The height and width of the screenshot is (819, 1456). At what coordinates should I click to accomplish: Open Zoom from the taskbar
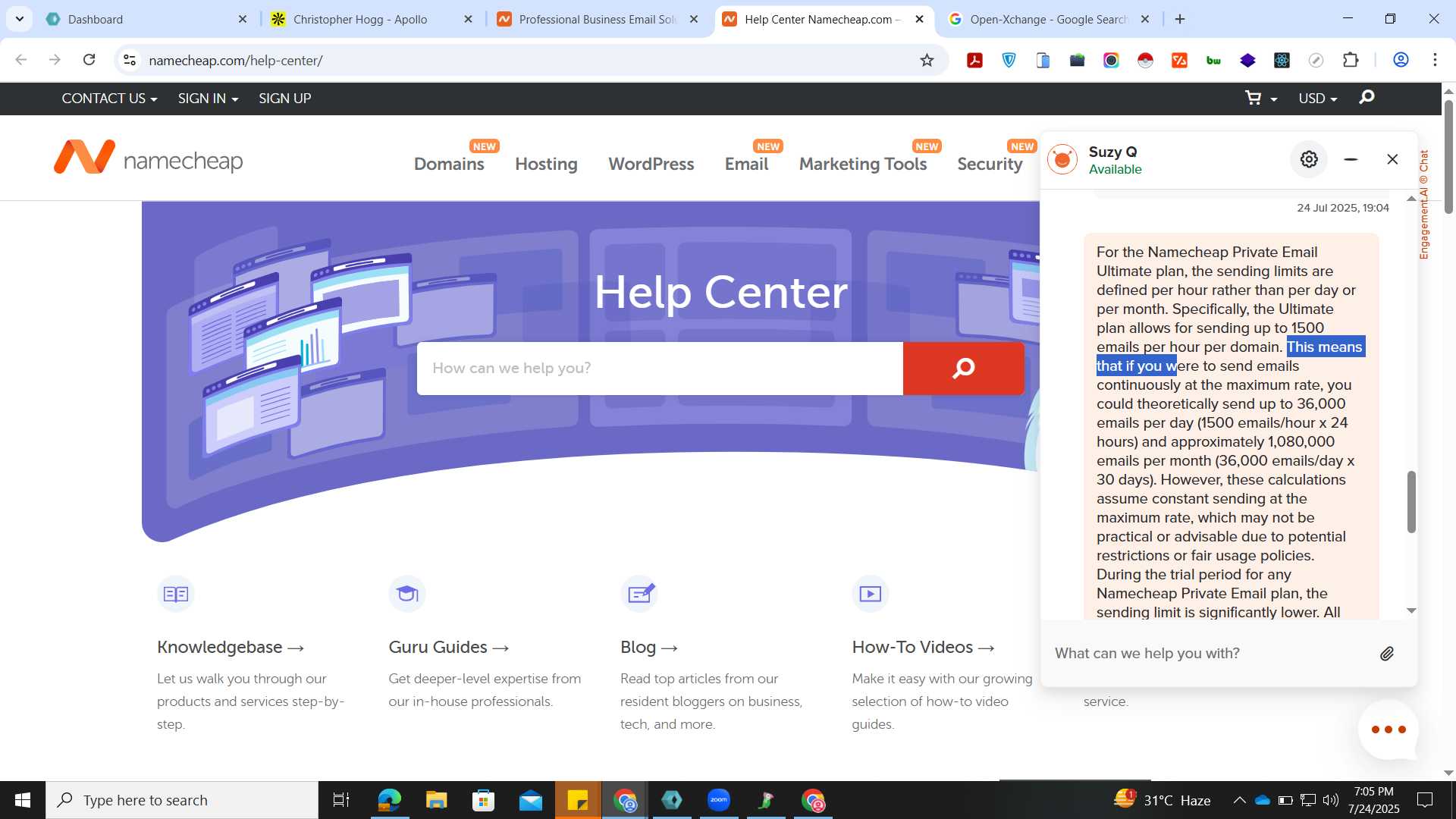(x=718, y=800)
